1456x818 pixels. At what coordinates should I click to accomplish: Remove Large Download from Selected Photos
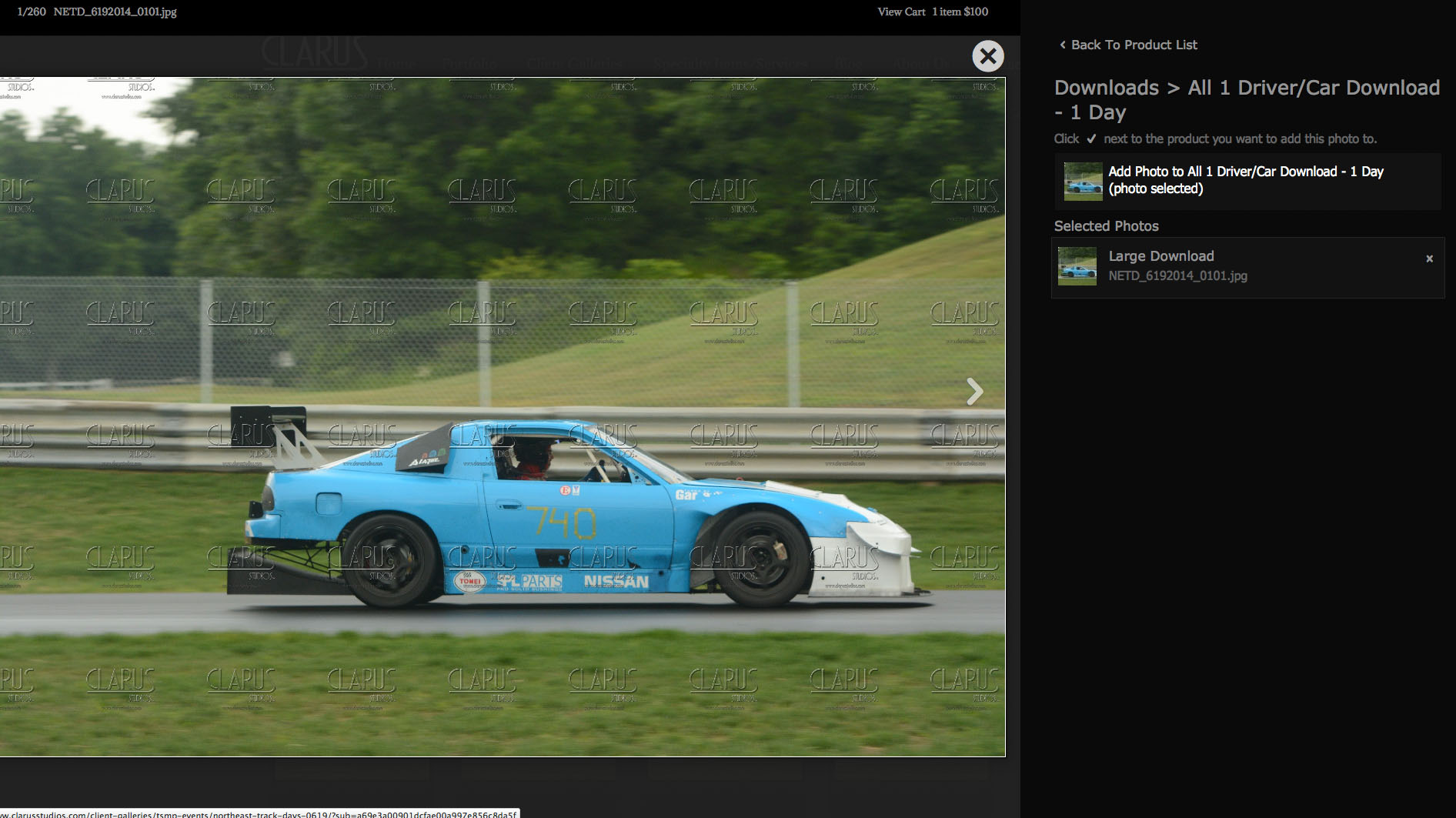pos(1429,259)
